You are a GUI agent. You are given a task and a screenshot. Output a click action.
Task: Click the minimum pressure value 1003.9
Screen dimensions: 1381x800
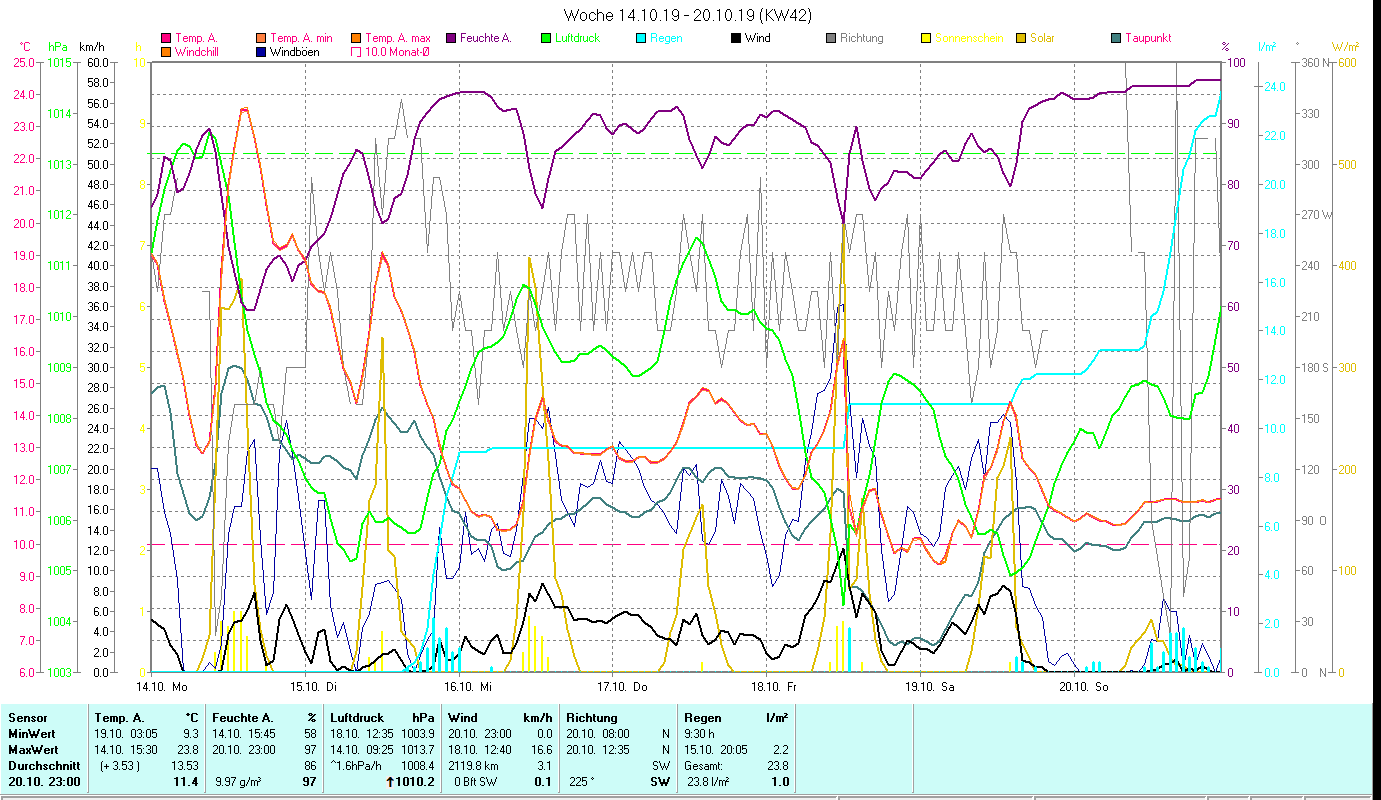(x=417, y=733)
